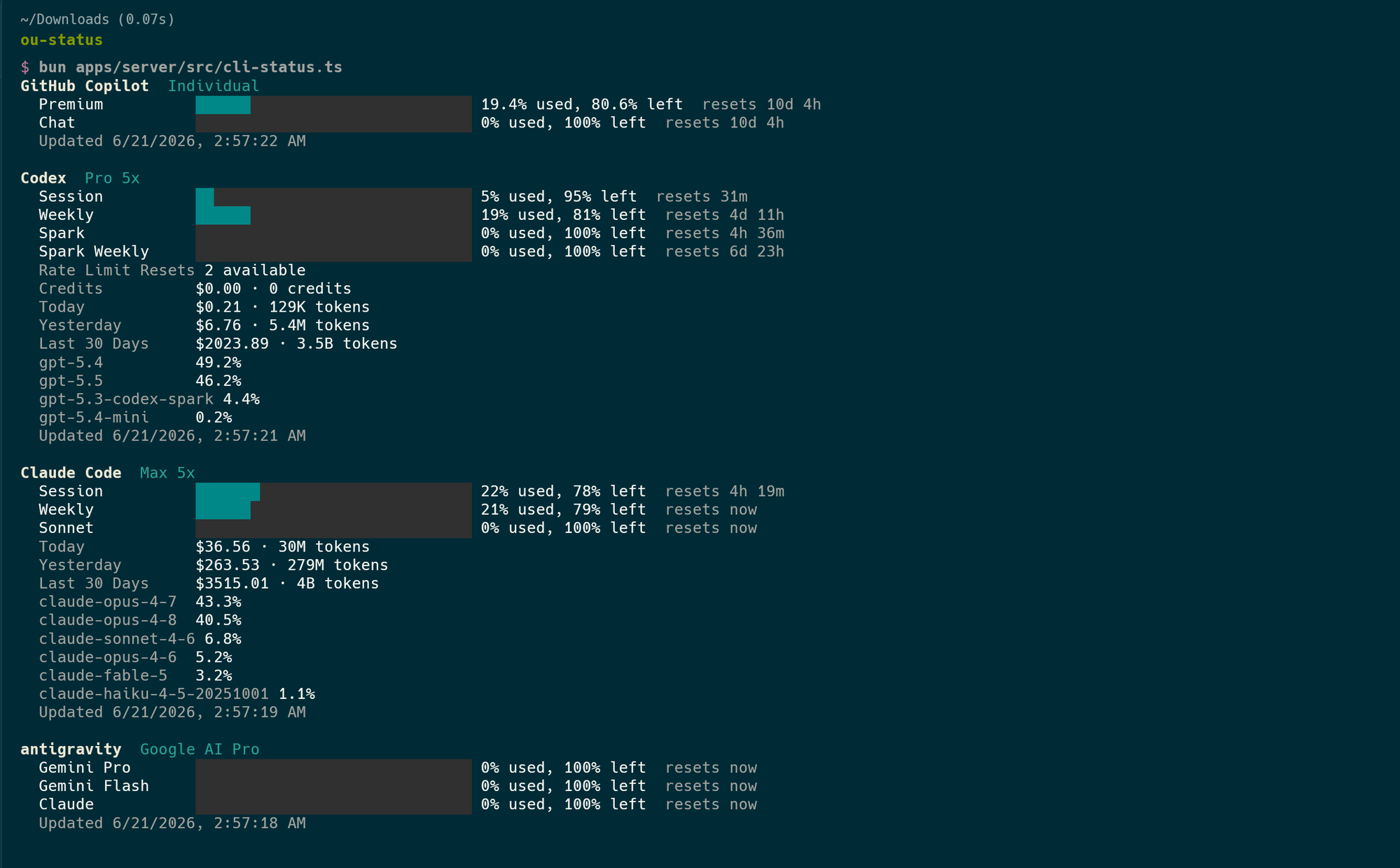Click '2 available' value
Image resolution: width=1400 pixels, height=868 pixels.
point(255,270)
